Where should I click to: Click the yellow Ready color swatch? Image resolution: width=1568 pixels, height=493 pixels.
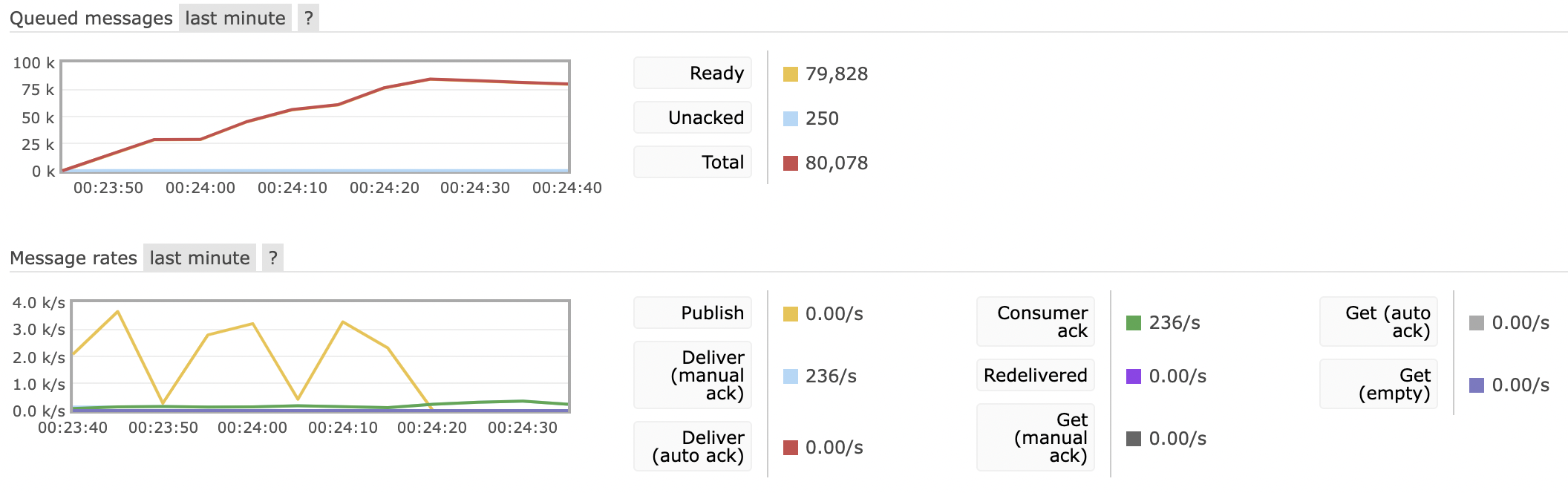click(x=791, y=74)
